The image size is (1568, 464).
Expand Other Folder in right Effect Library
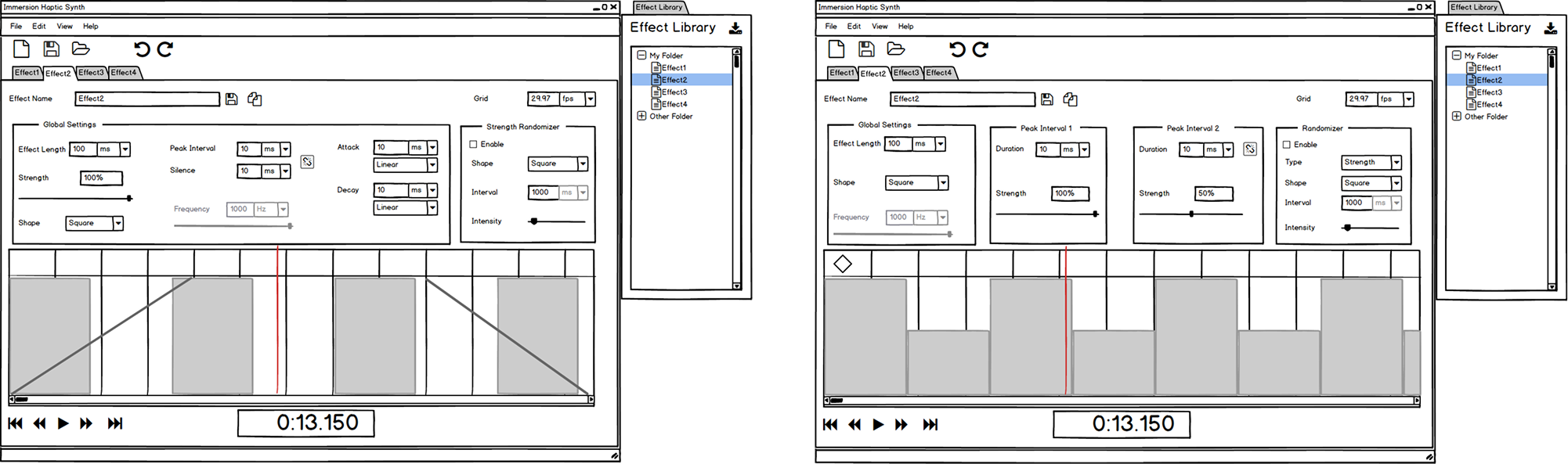[1456, 117]
